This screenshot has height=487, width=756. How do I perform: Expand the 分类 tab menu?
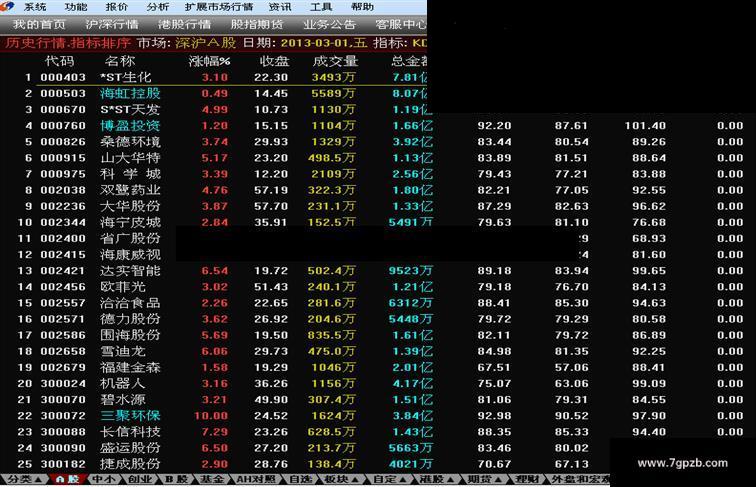[24, 479]
